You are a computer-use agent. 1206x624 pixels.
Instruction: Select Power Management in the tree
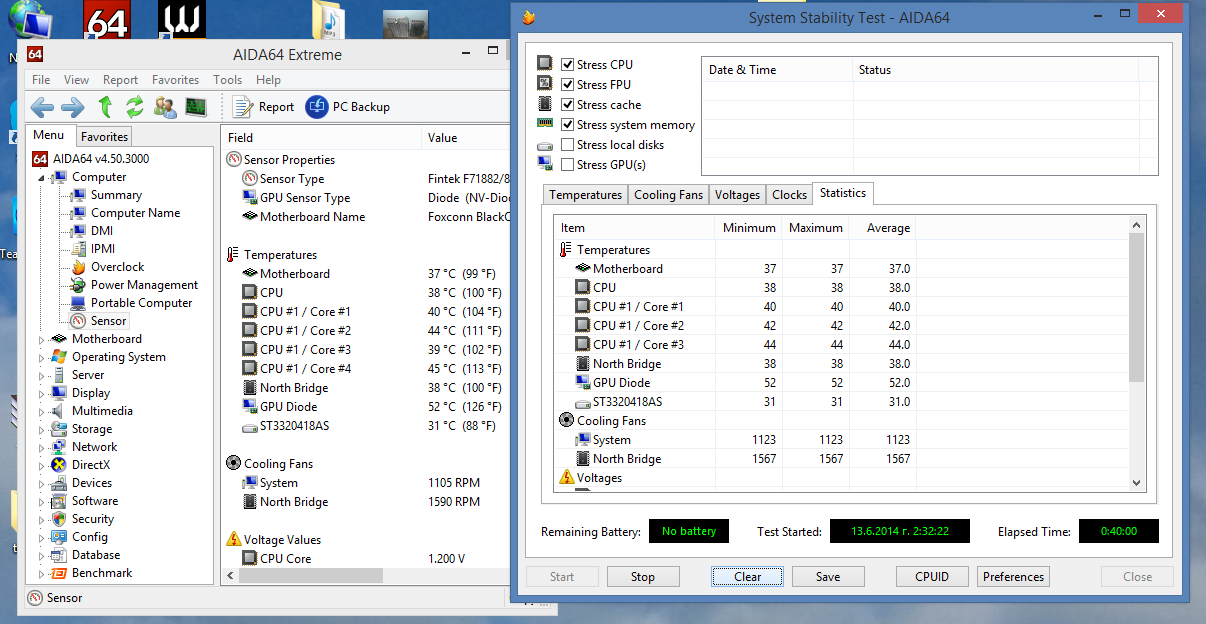click(x=144, y=285)
